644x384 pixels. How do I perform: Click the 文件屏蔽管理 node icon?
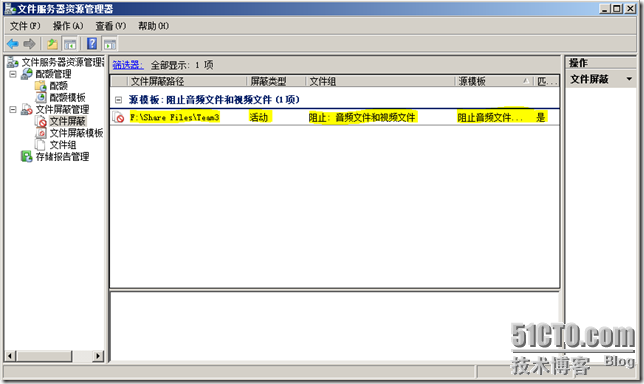click(27, 109)
